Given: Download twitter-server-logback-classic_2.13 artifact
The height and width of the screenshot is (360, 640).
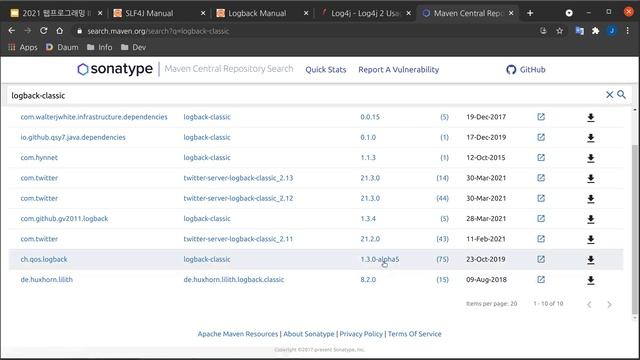Looking at the screenshot, I should click(x=591, y=178).
